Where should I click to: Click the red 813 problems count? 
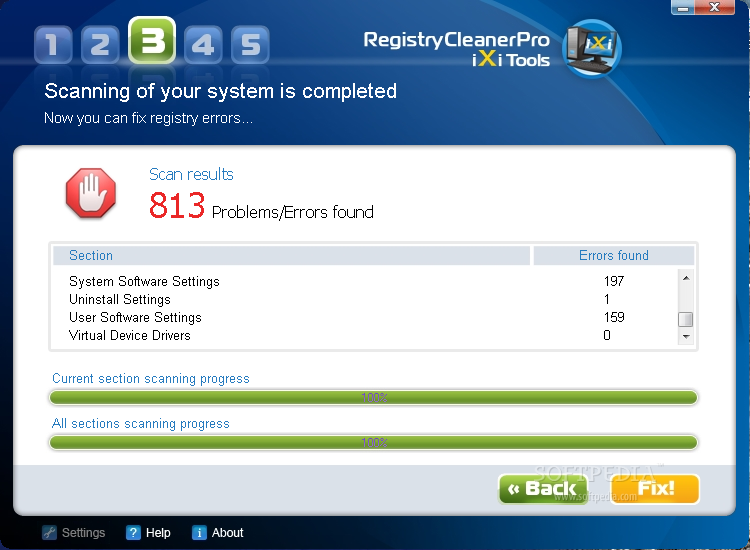pyautogui.click(x=177, y=206)
